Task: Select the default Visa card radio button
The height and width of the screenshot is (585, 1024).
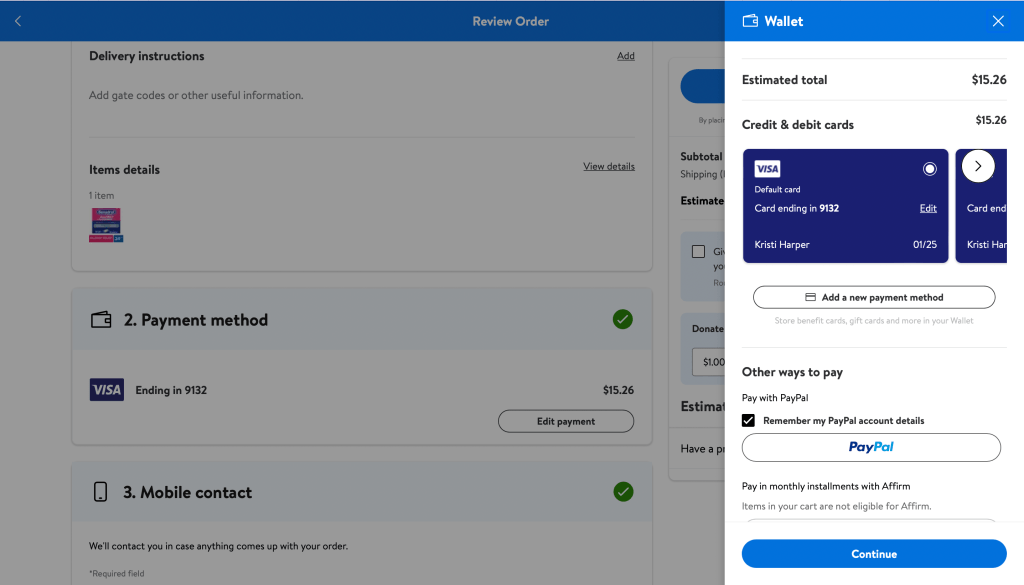Action: coord(929,166)
